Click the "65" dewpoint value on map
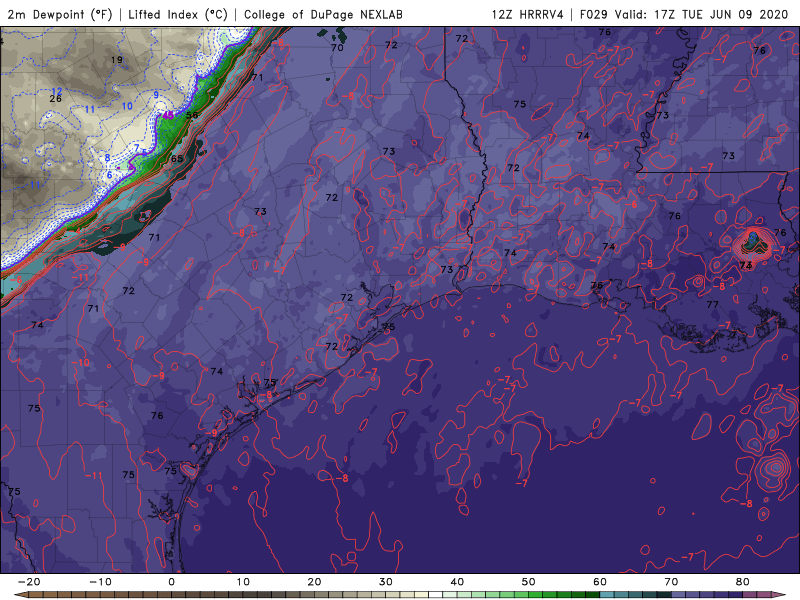 (x=177, y=159)
